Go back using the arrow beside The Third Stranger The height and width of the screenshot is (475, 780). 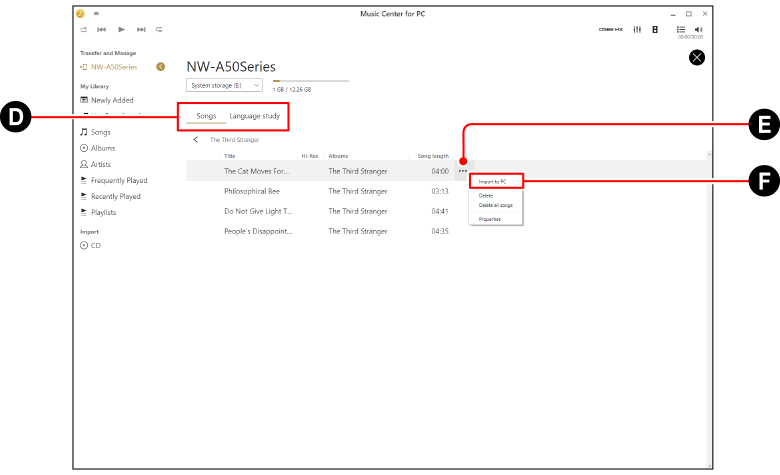196,140
